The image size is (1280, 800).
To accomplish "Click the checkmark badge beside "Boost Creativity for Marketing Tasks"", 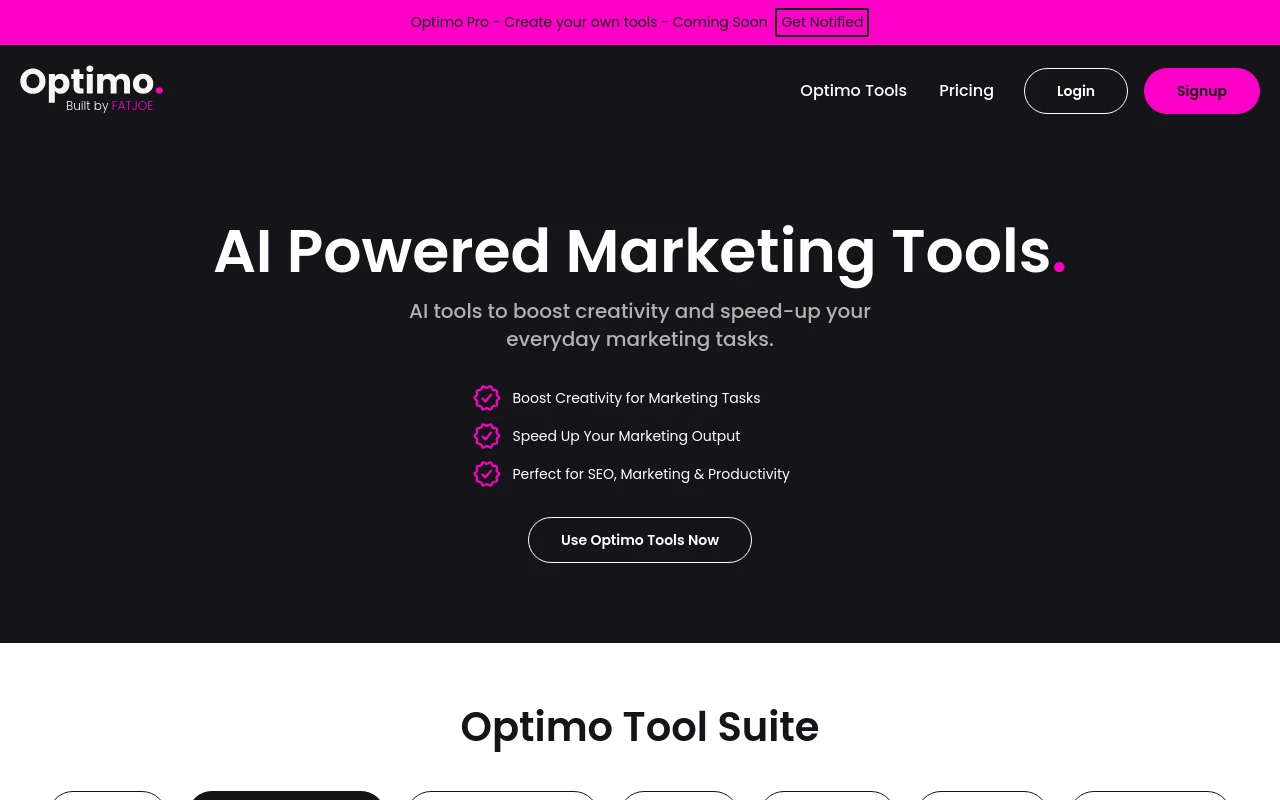I will click(x=487, y=398).
